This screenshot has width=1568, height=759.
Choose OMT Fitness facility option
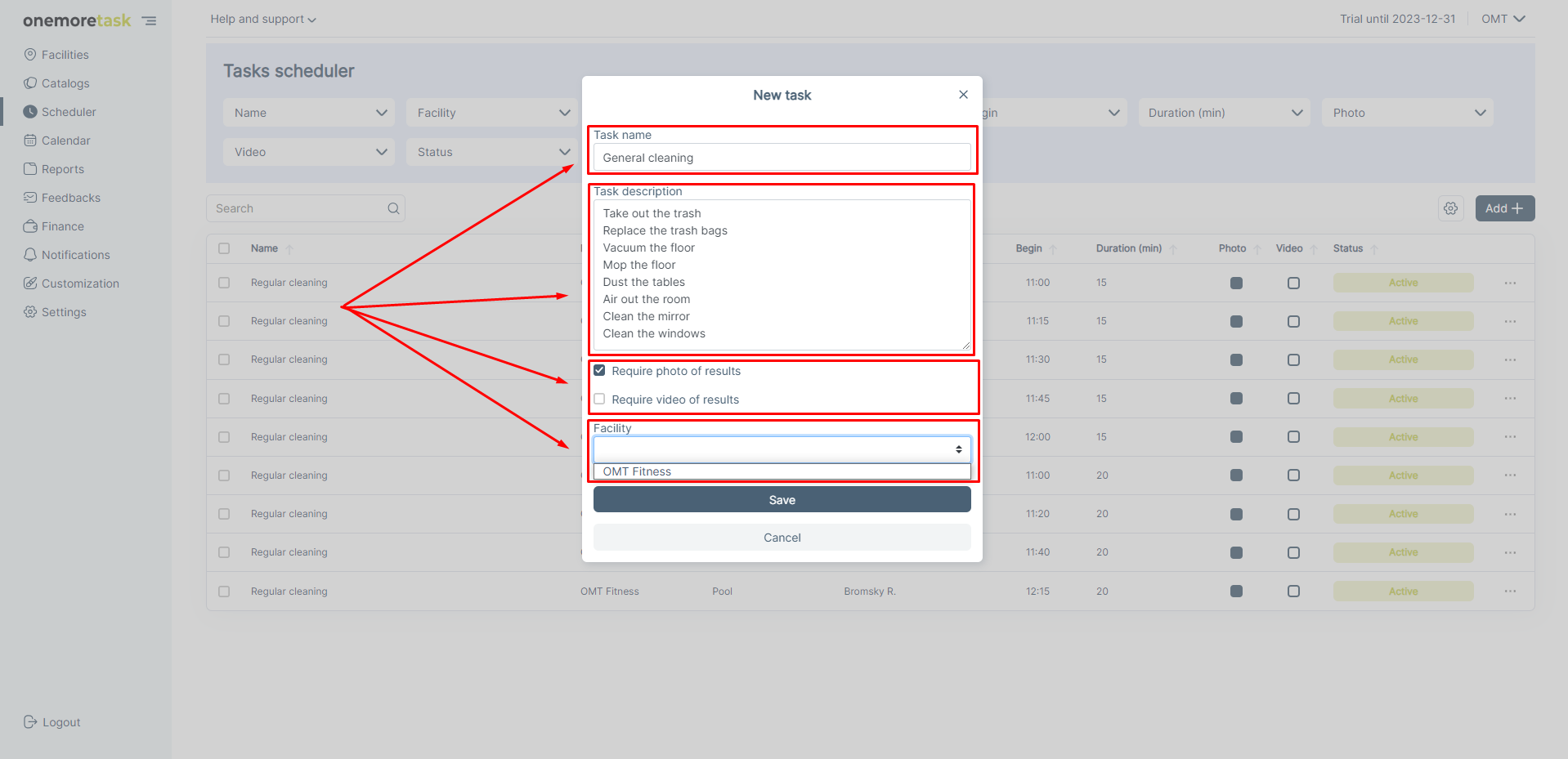click(x=782, y=471)
